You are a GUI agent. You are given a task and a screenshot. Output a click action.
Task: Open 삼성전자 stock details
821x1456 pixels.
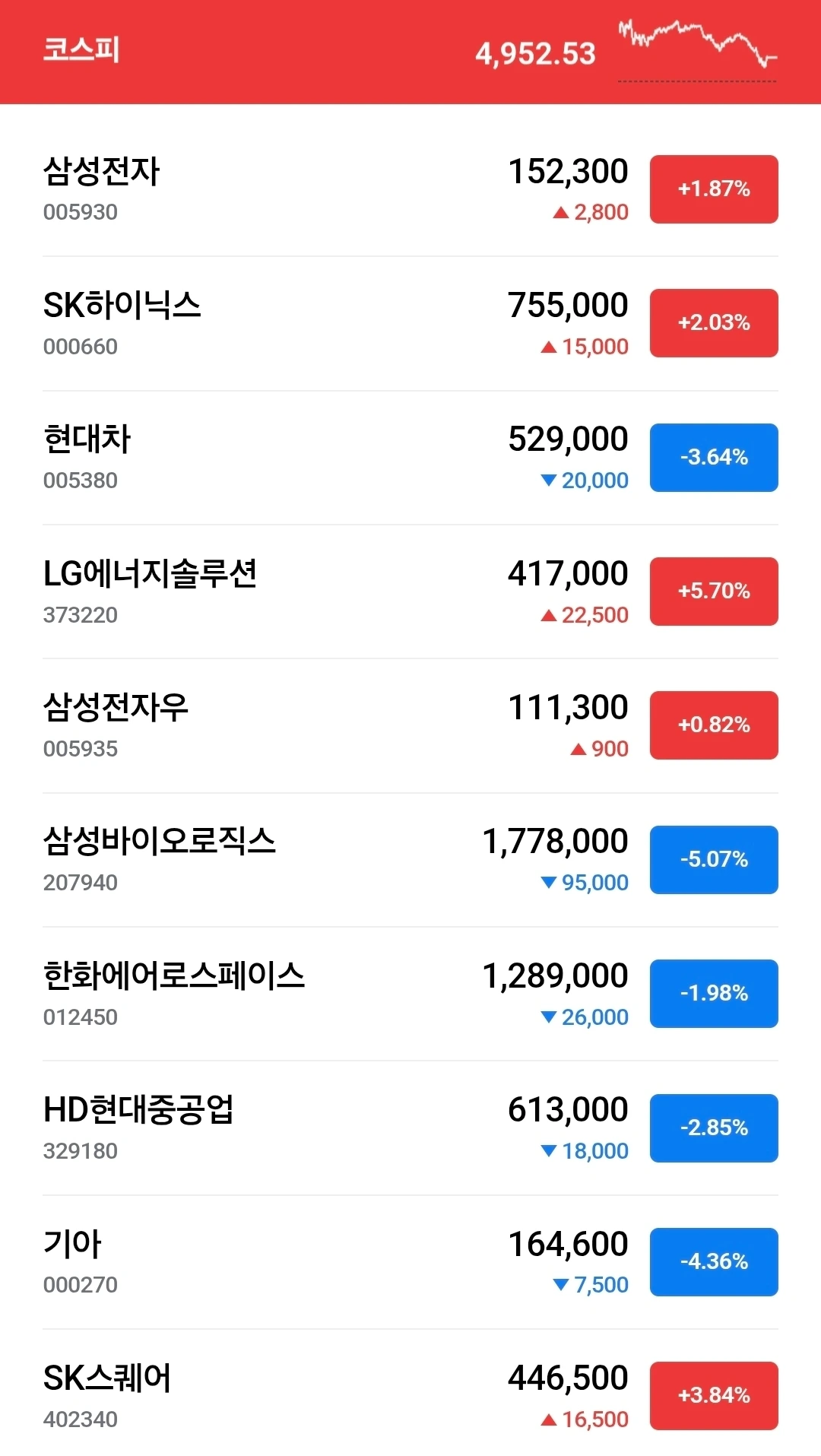pyautogui.click(x=410, y=189)
